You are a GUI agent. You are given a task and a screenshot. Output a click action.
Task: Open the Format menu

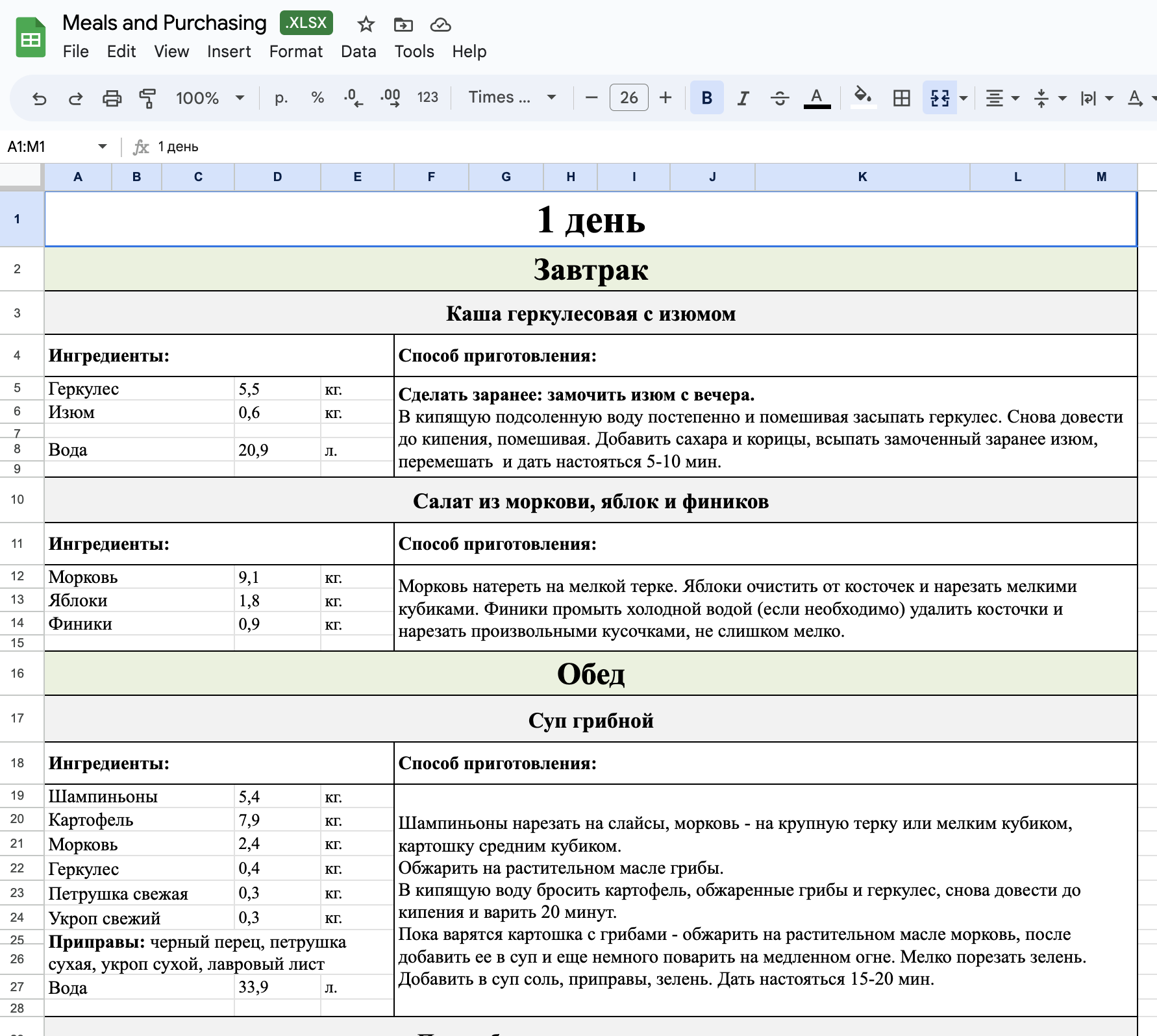[296, 51]
